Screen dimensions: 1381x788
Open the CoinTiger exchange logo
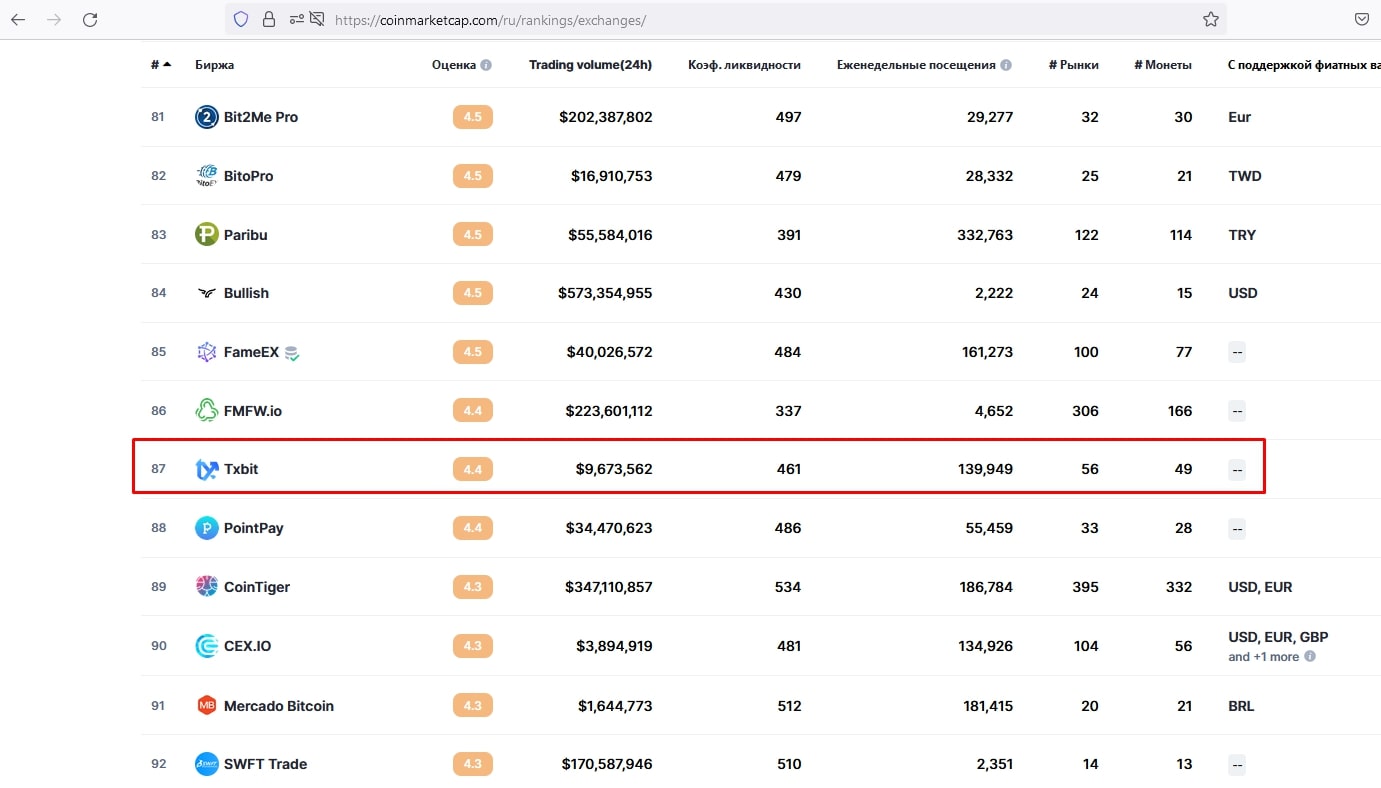(x=206, y=587)
